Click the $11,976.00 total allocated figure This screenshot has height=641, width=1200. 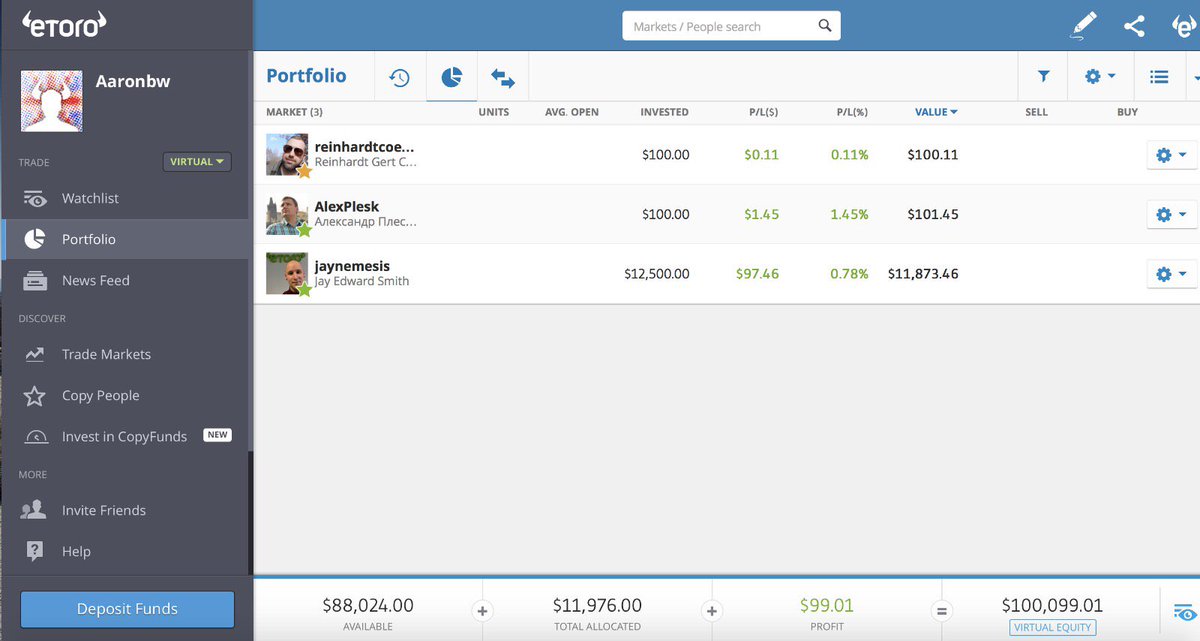597,605
